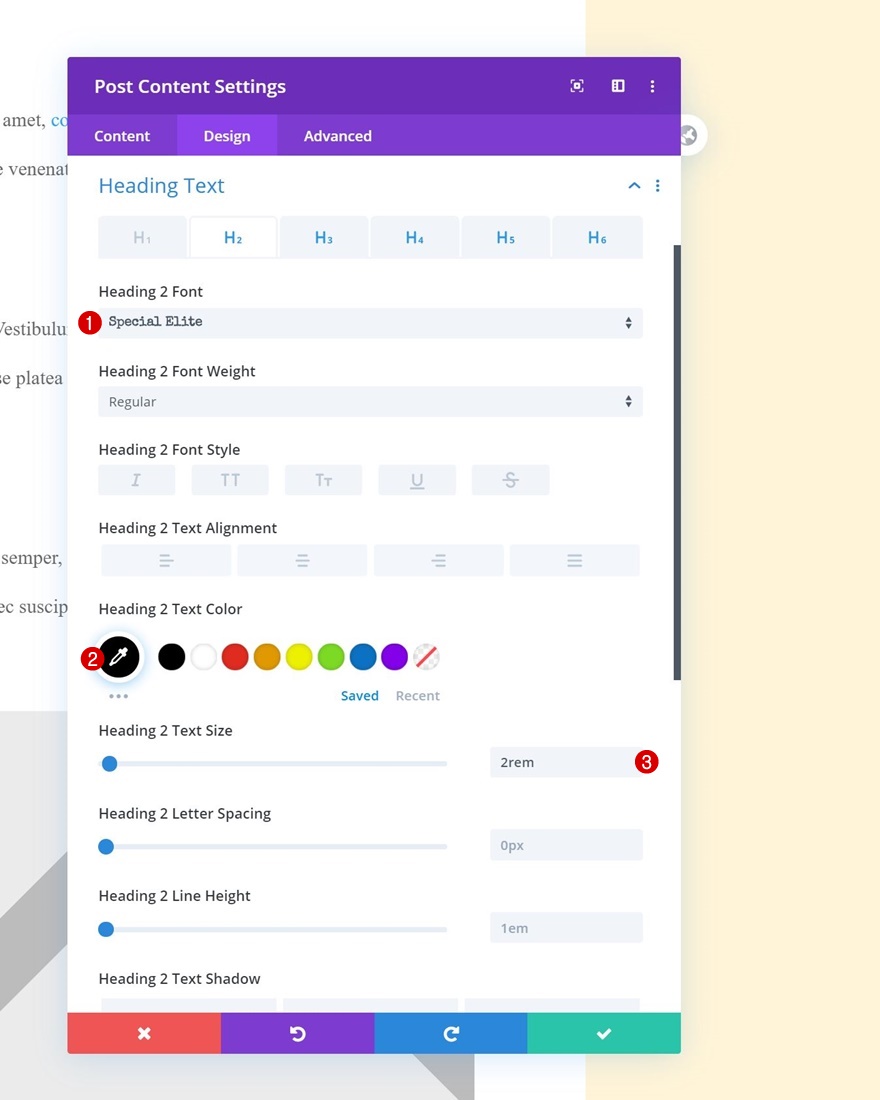
Task: Collapse the Heading Text section
Action: pyautogui.click(x=634, y=186)
